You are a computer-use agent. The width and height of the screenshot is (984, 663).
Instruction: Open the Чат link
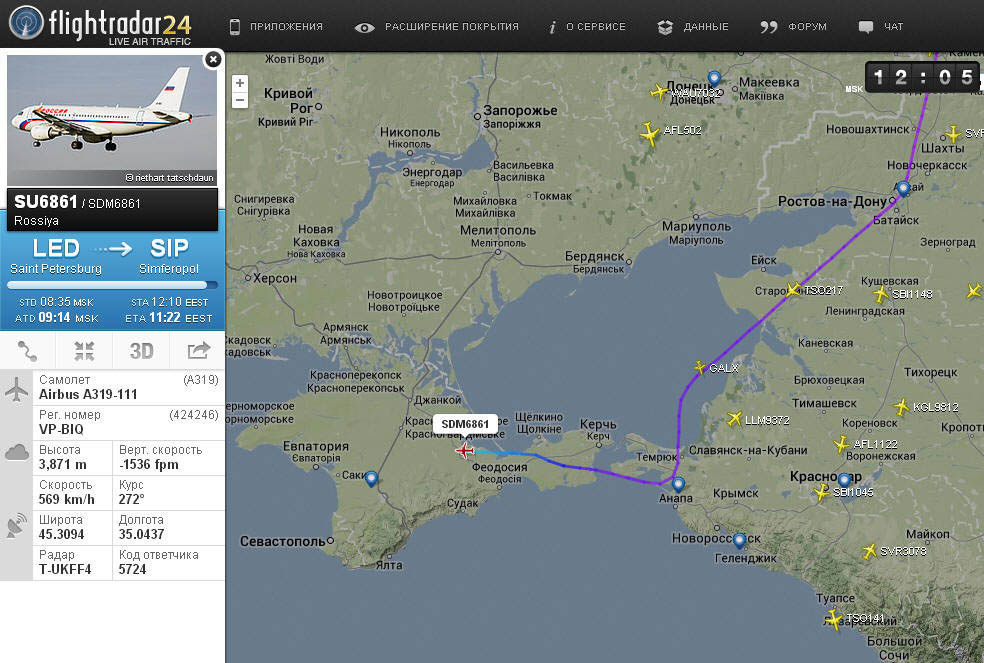tap(881, 27)
